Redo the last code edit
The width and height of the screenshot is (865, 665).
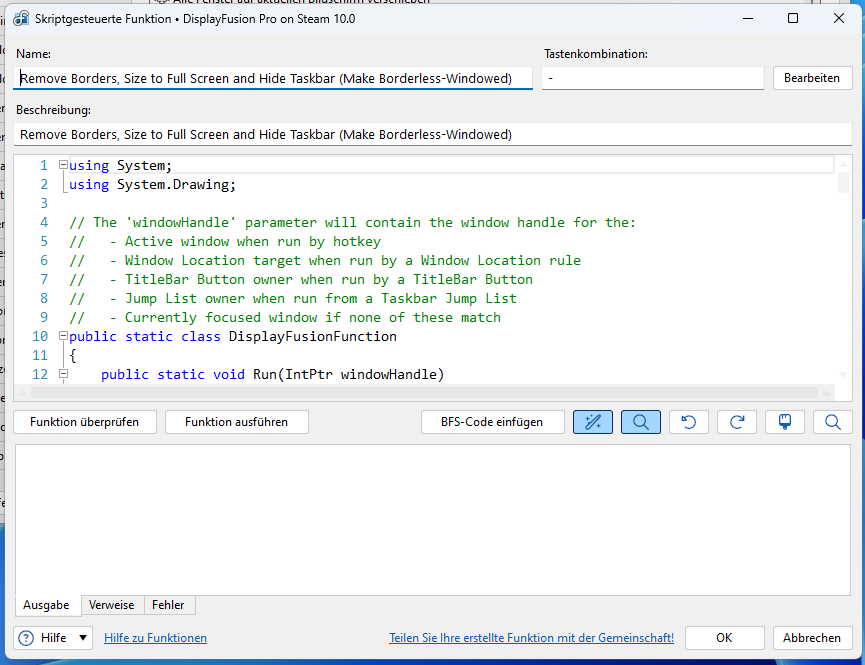(736, 422)
